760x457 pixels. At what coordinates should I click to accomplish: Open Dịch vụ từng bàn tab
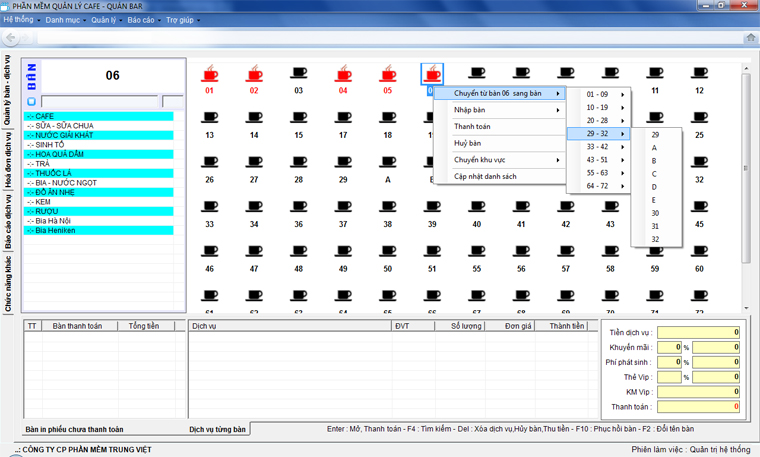217,429
